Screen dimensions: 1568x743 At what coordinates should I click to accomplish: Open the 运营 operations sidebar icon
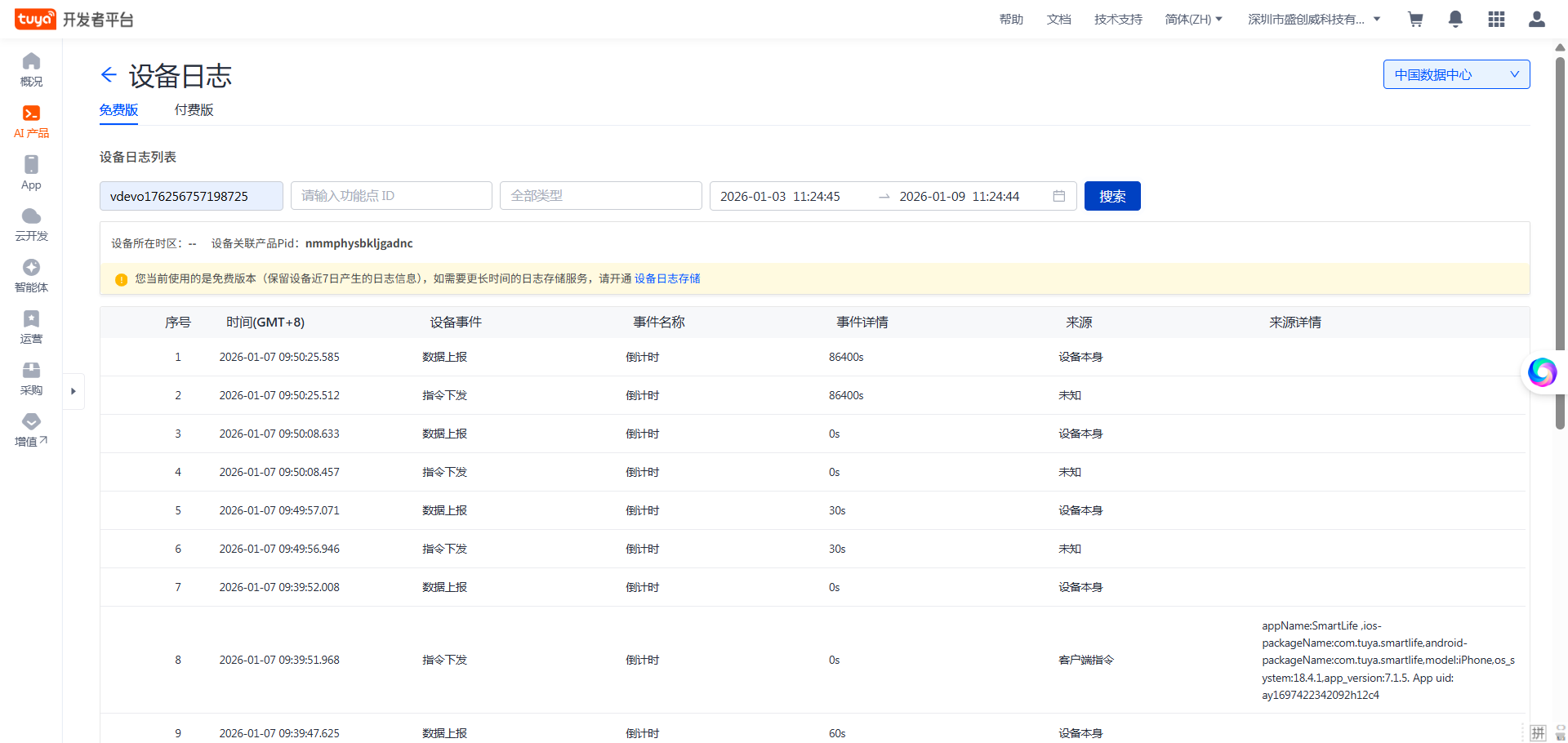(x=31, y=327)
